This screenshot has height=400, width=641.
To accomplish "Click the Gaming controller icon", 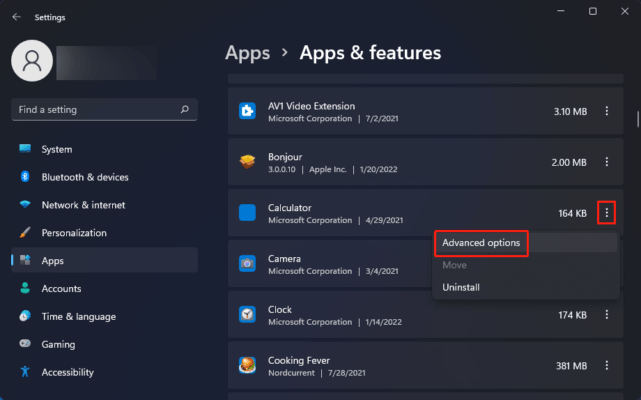I will [25, 344].
